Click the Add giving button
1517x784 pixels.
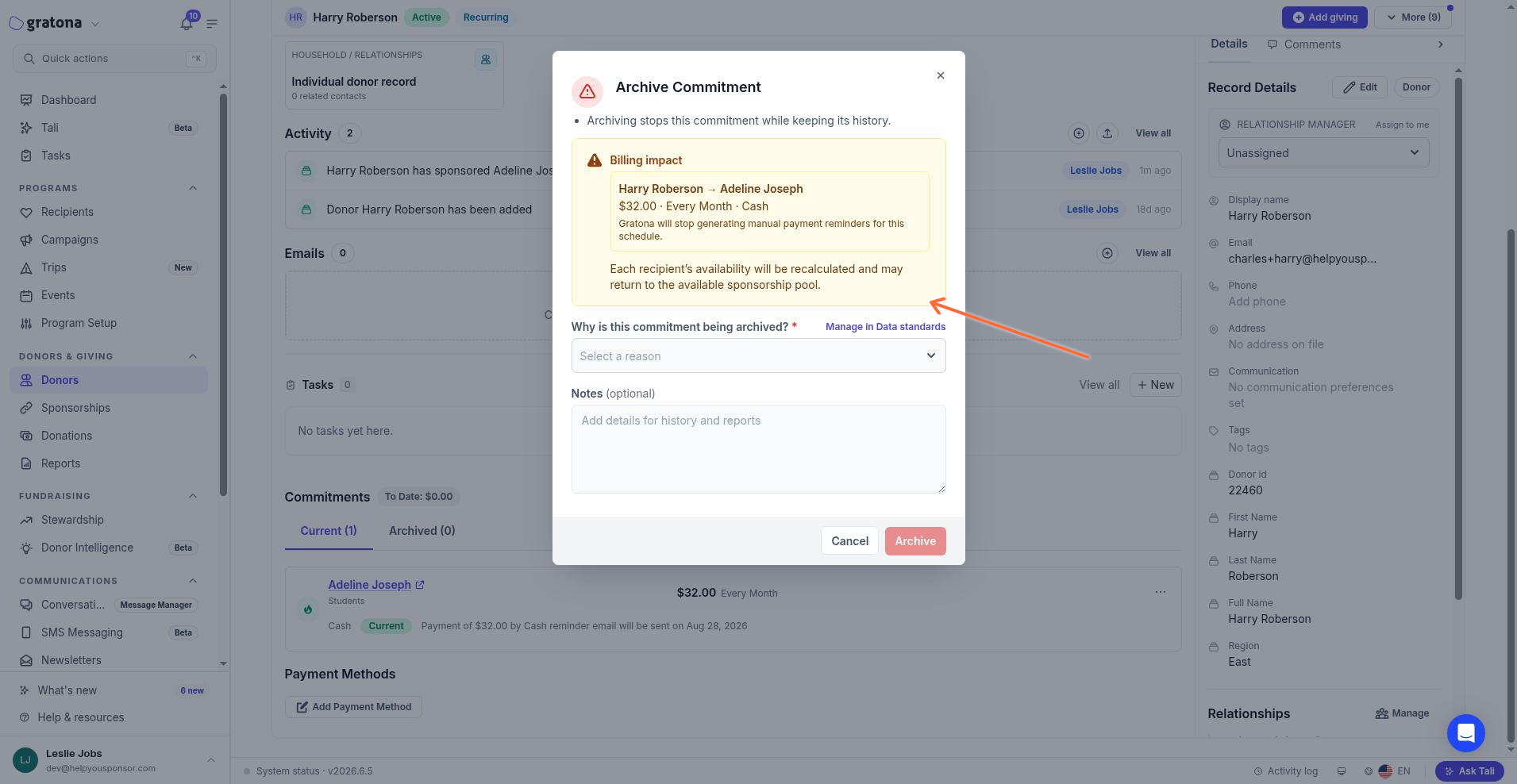[1324, 17]
